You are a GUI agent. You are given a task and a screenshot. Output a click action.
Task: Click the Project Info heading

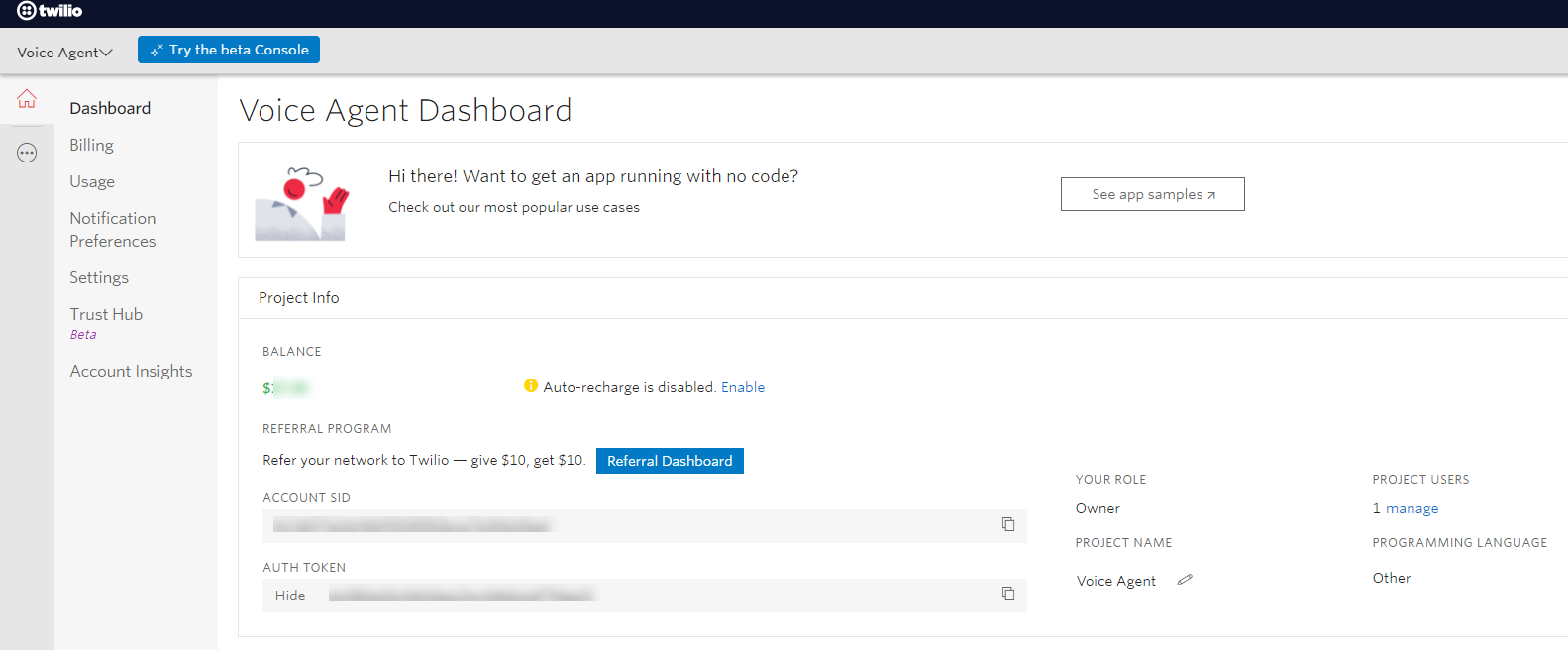(x=299, y=297)
